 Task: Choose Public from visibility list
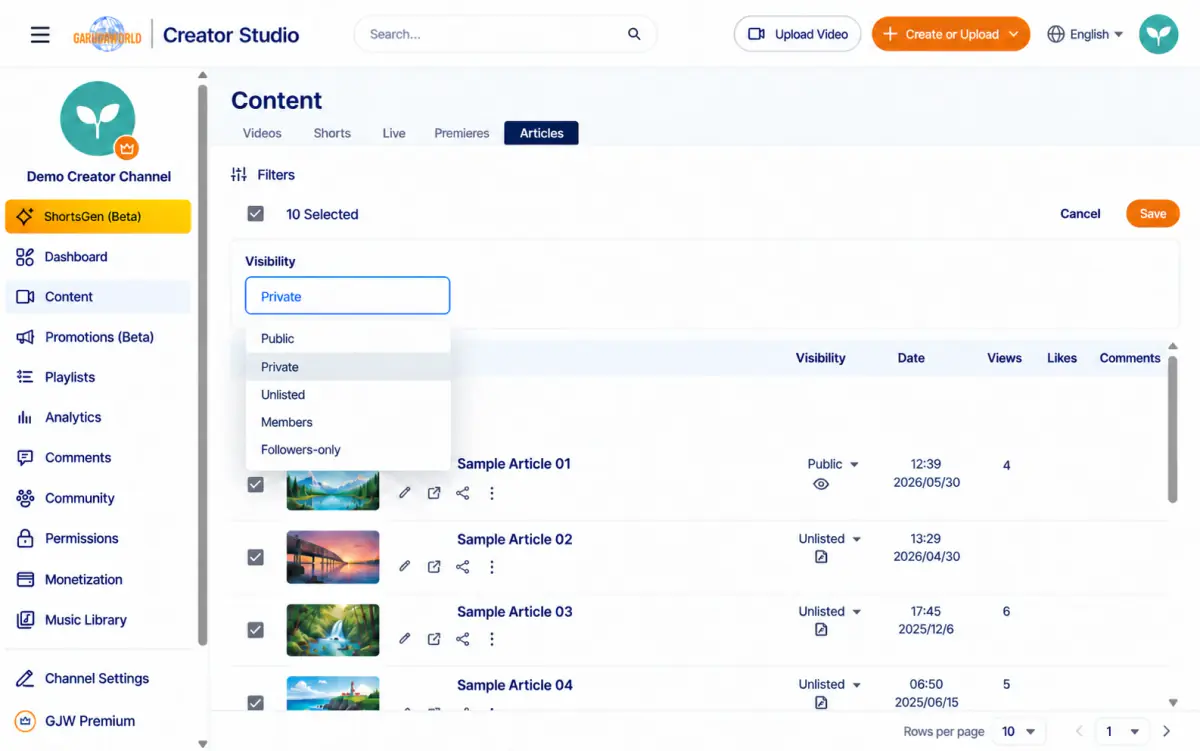point(348,339)
